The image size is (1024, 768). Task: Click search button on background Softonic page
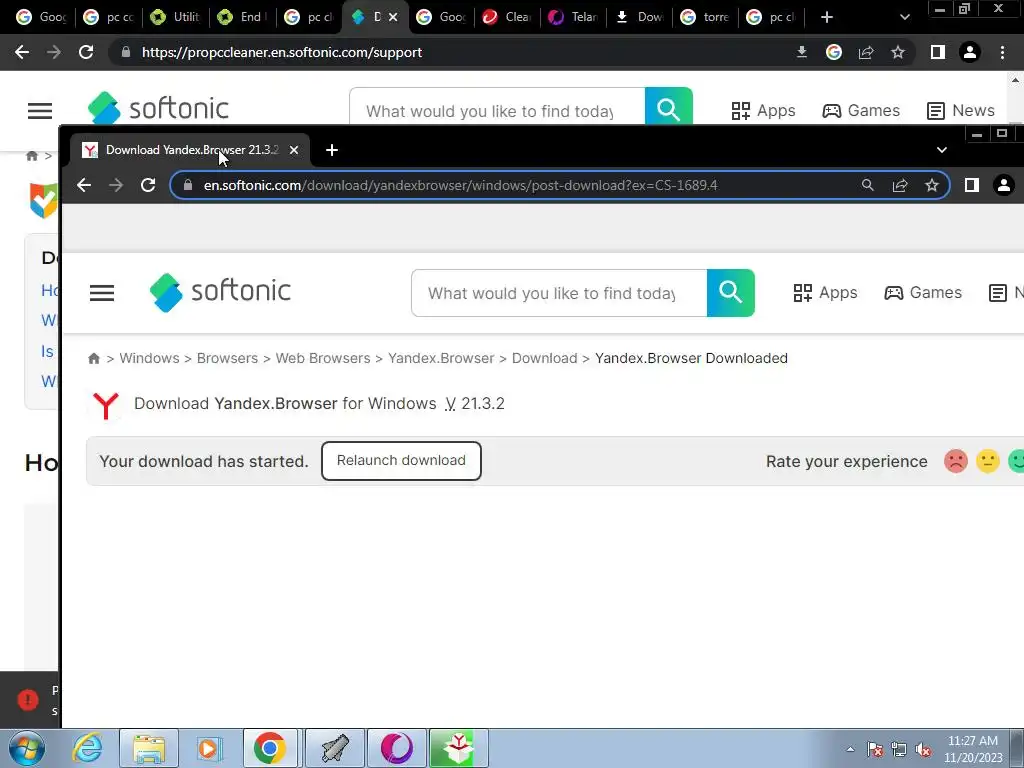[669, 106]
